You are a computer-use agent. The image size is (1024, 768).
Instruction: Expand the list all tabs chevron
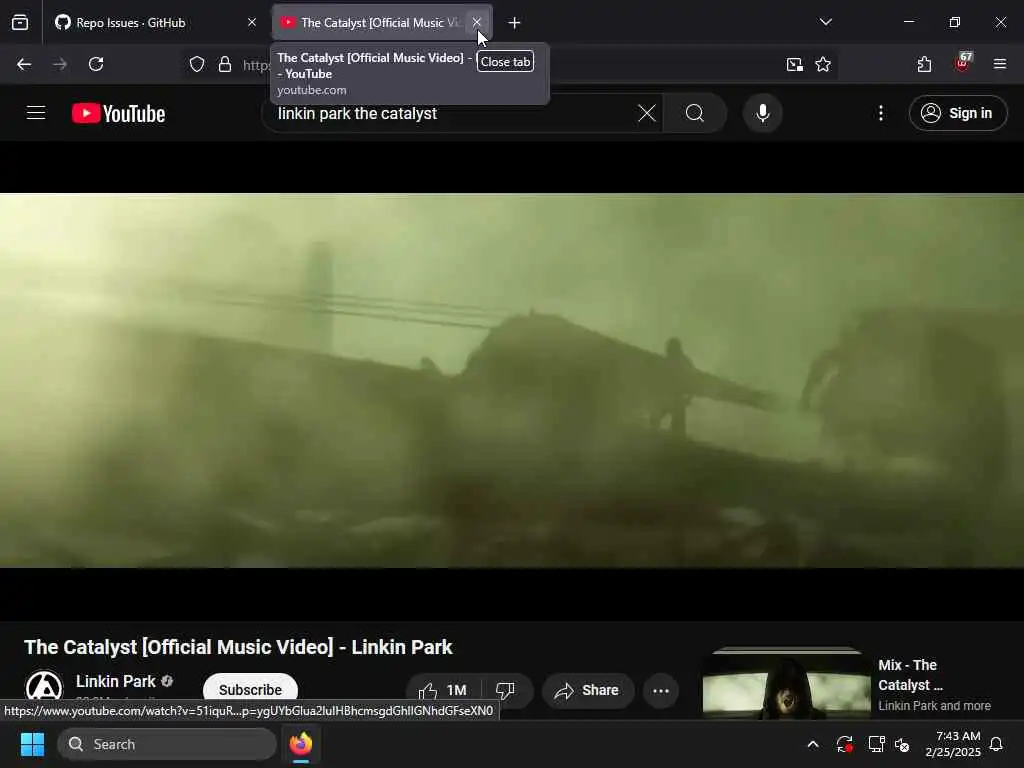click(x=826, y=22)
